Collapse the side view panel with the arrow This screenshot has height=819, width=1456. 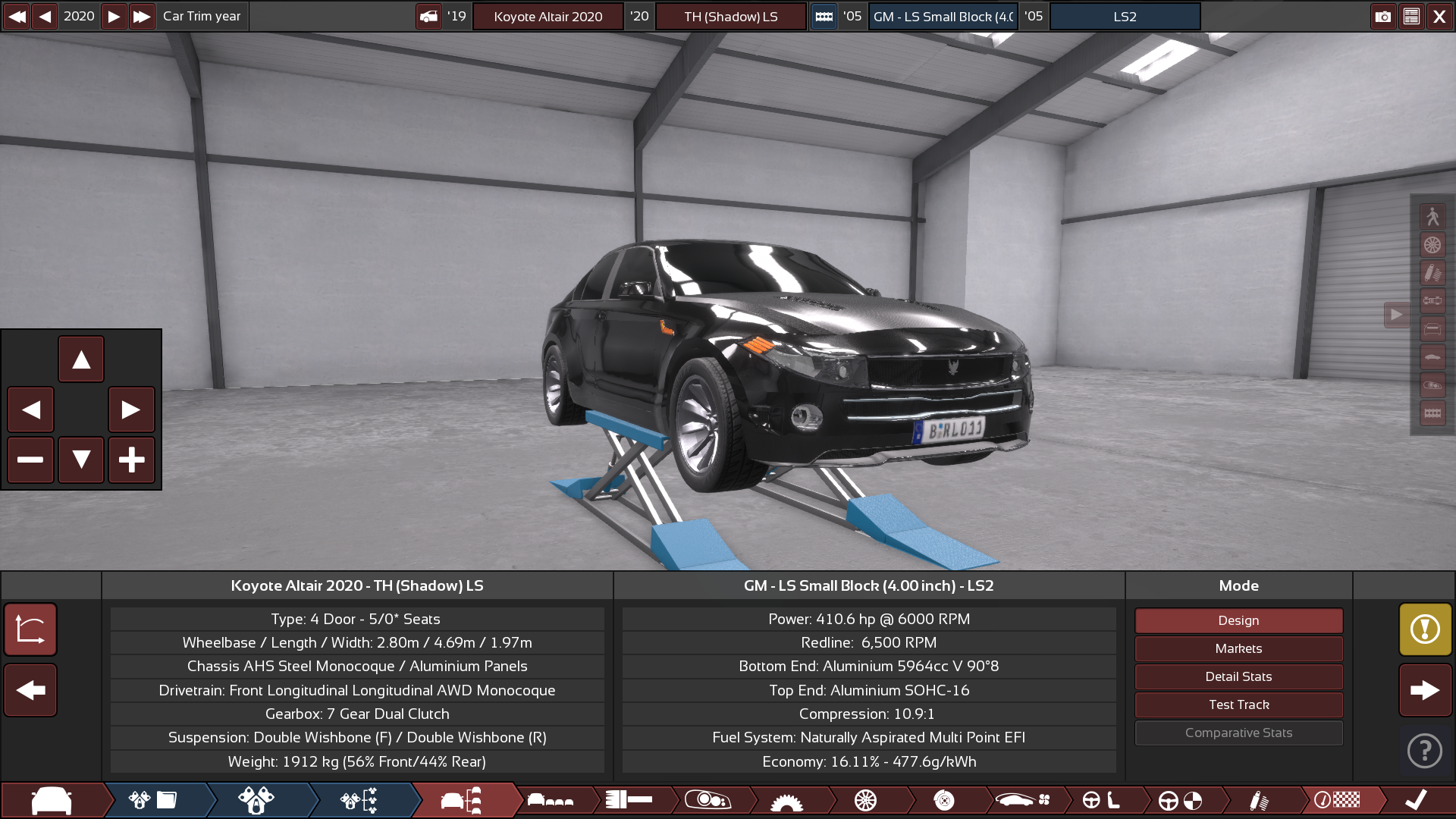pyautogui.click(x=1396, y=315)
